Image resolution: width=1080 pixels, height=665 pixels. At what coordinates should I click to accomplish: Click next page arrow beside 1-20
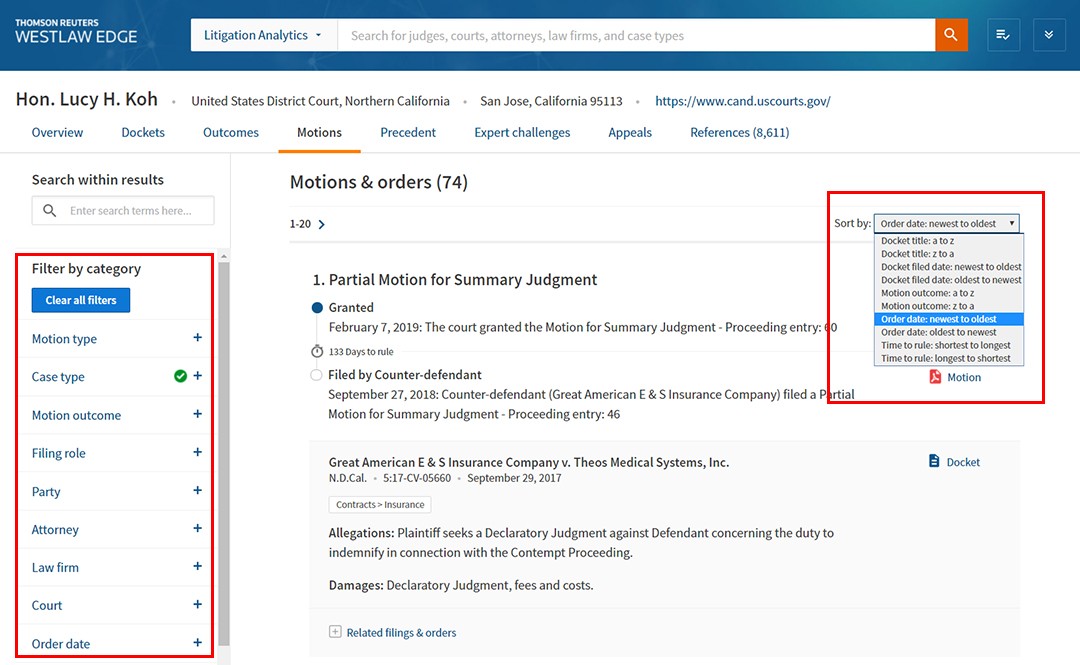click(321, 225)
